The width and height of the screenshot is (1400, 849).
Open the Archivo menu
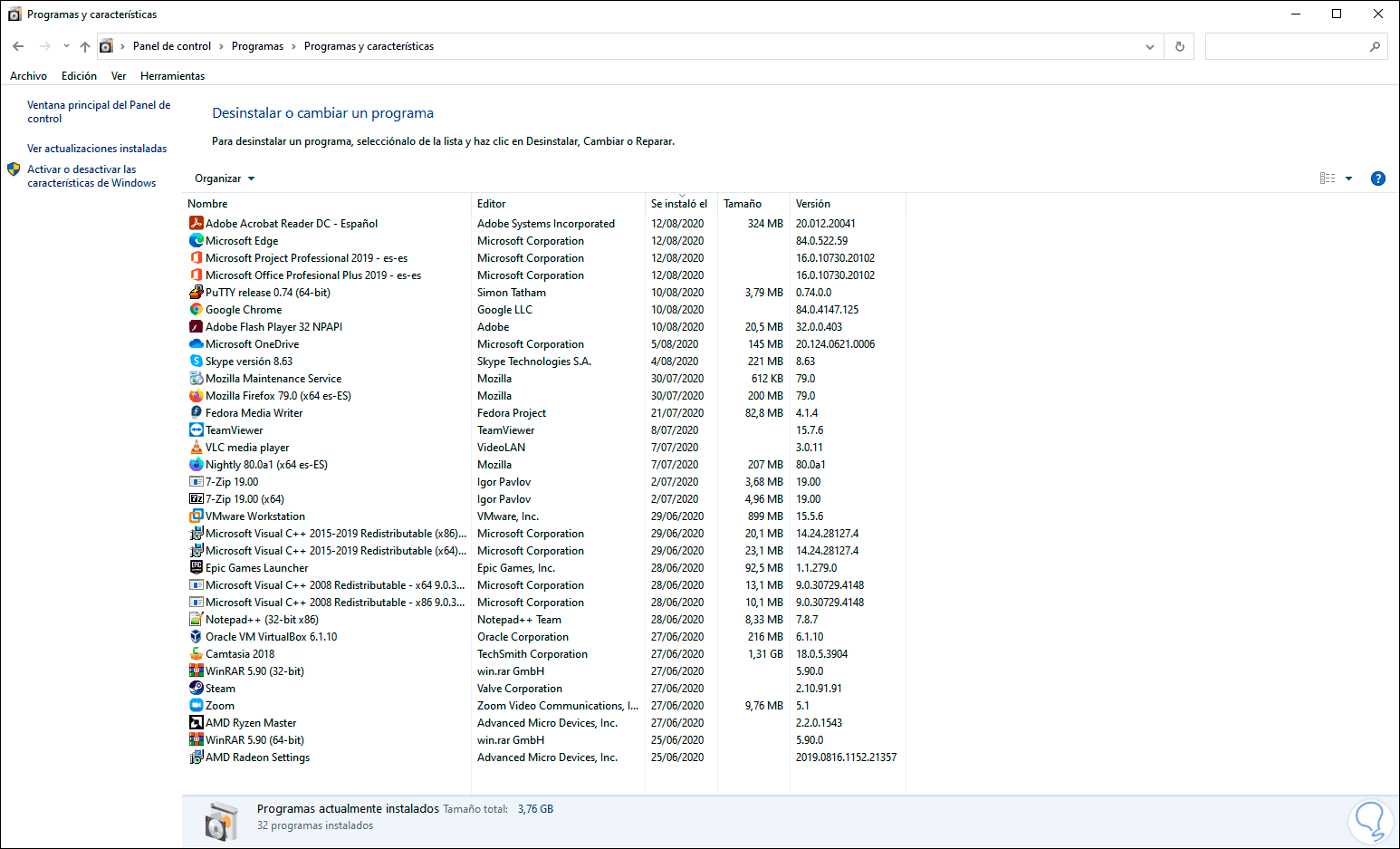click(x=28, y=76)
